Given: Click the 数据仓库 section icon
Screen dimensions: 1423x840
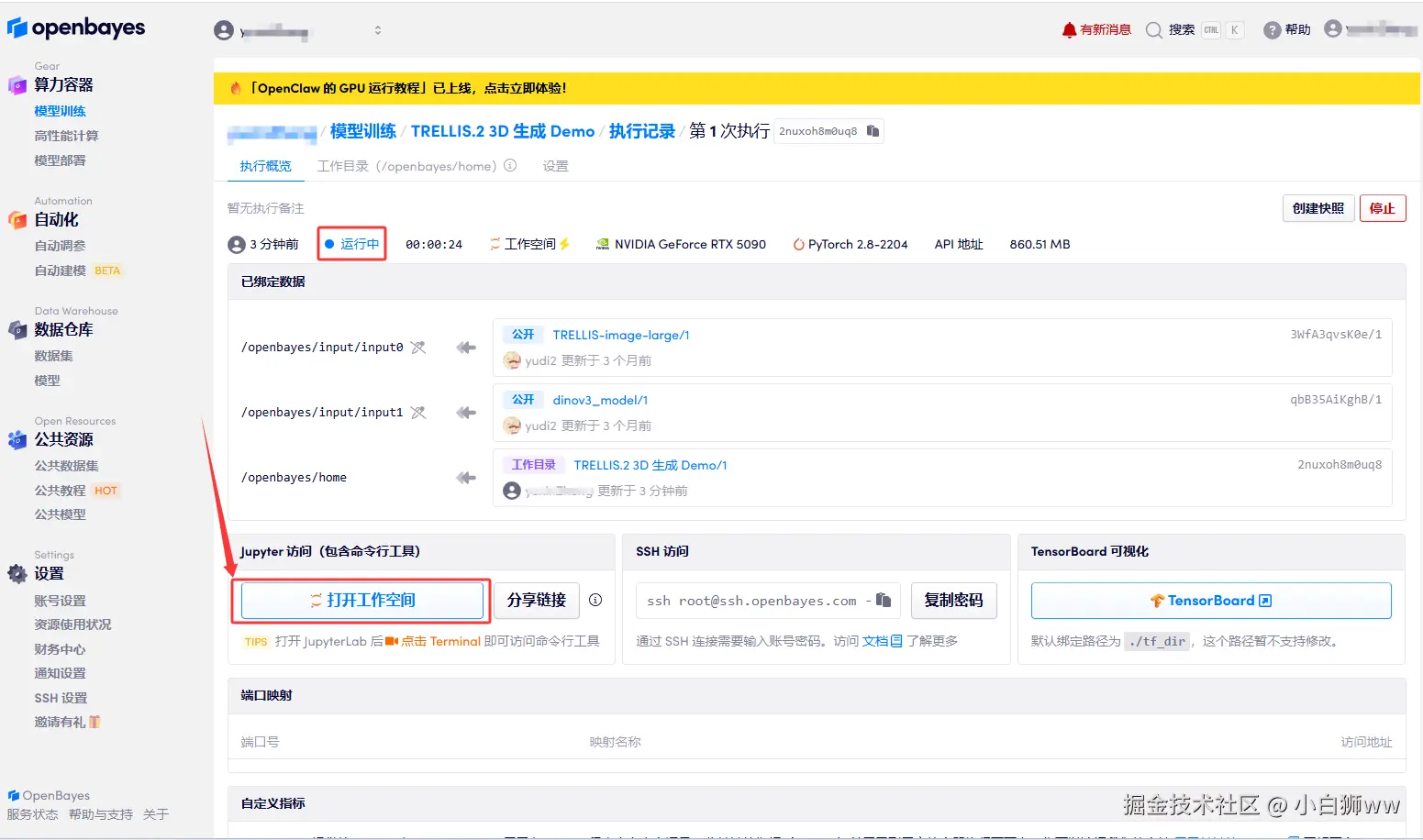Looking at the screenshot, I should point(17,330).
